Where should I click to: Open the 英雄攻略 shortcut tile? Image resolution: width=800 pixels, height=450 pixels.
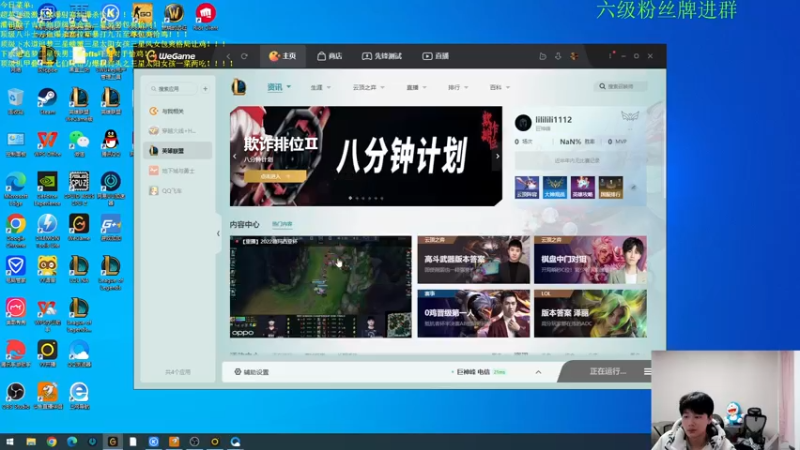point(583,187)
